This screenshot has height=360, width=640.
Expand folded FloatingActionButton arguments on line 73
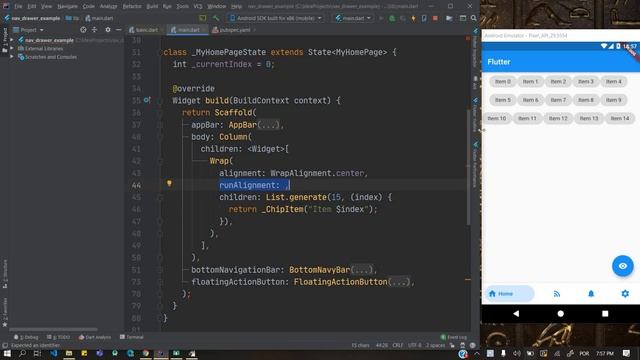coord(399,282)
